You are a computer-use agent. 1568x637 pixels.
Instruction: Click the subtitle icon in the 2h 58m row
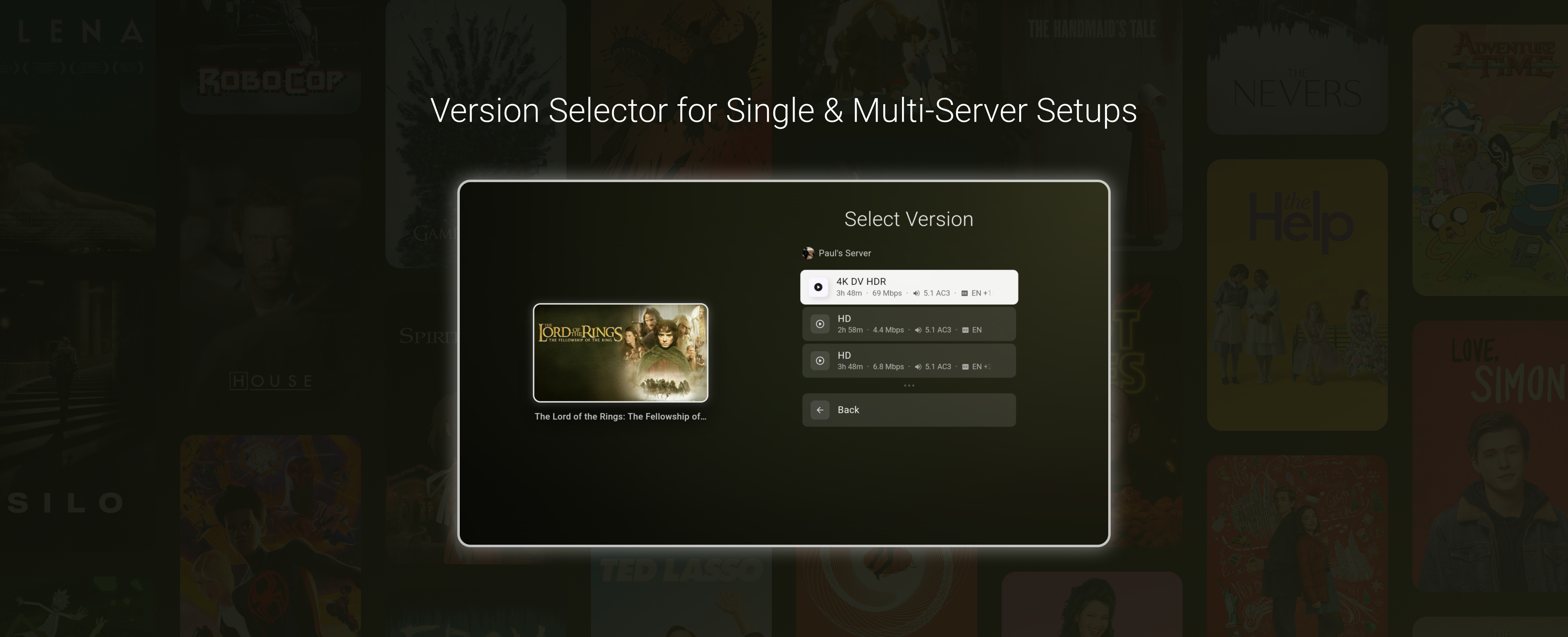965,330
